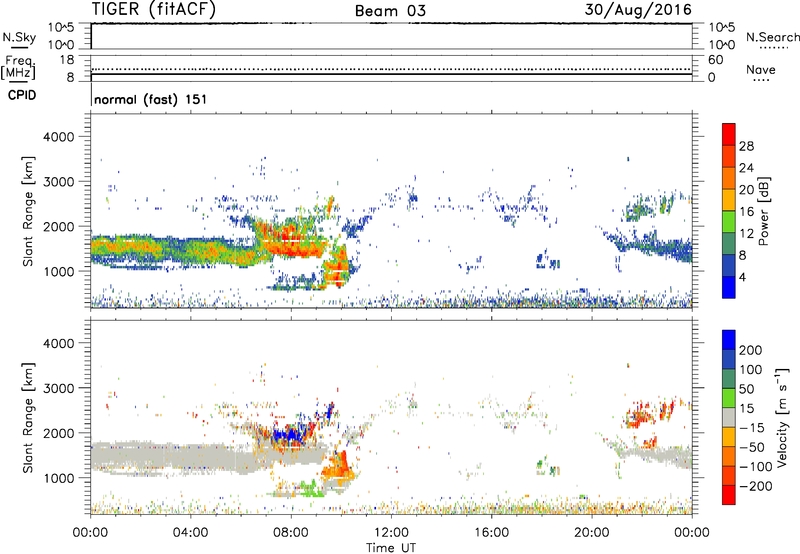
Task: Click the "20:00" time tick label
Action: point(591,533)
